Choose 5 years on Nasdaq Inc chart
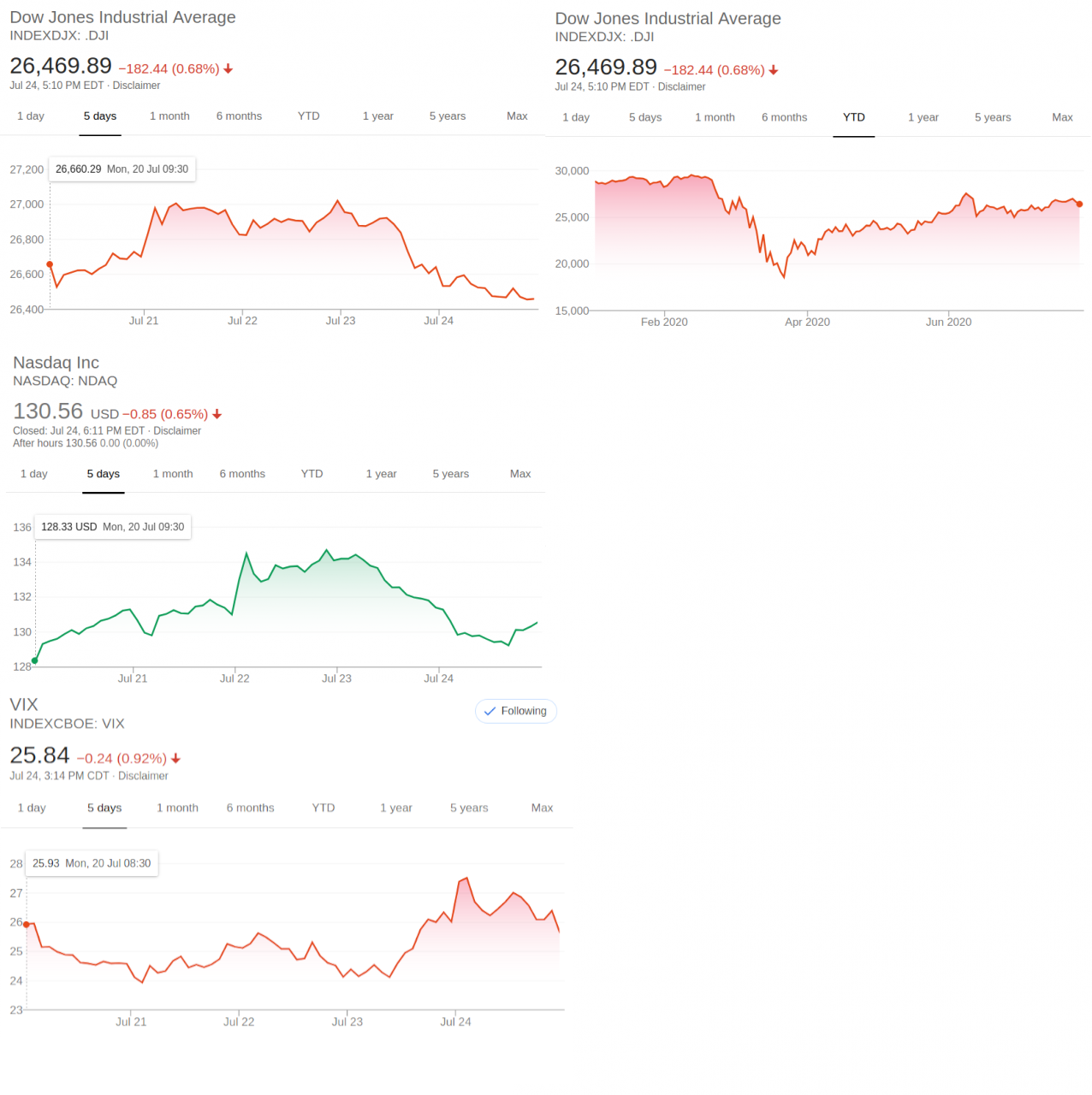The image size is (1092, 1095). click(x=450, y=474)
